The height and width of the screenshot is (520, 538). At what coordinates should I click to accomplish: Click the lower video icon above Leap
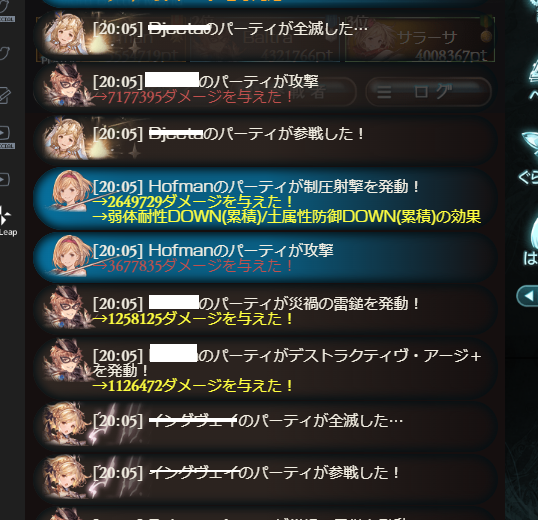(5, 179)
